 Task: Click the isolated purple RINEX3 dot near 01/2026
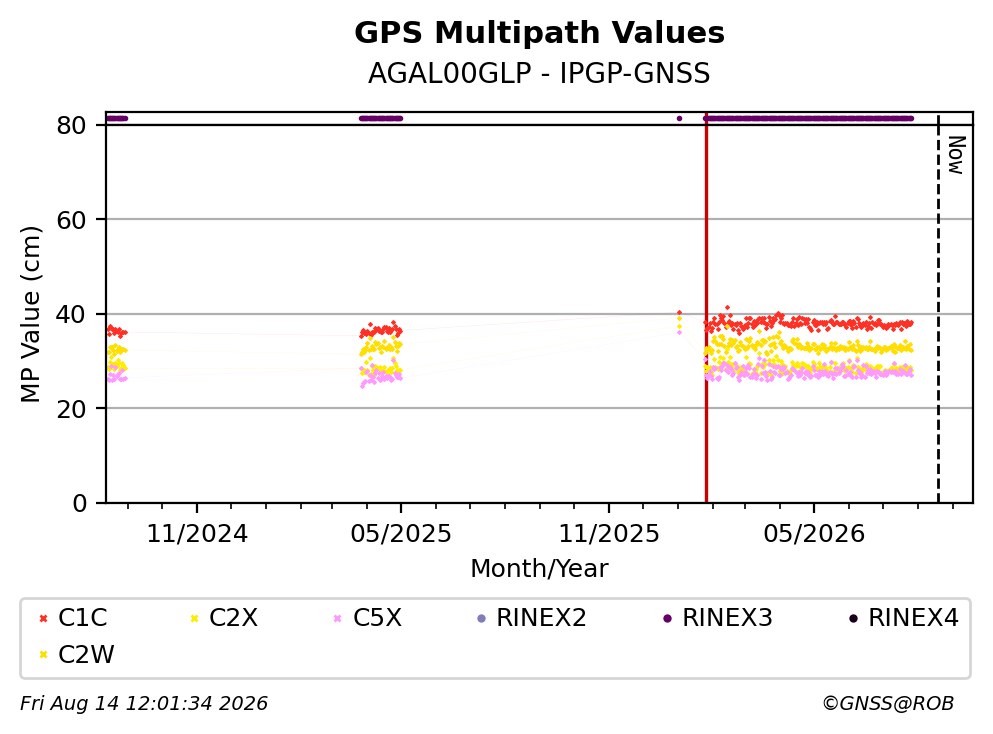pos(680,118)
